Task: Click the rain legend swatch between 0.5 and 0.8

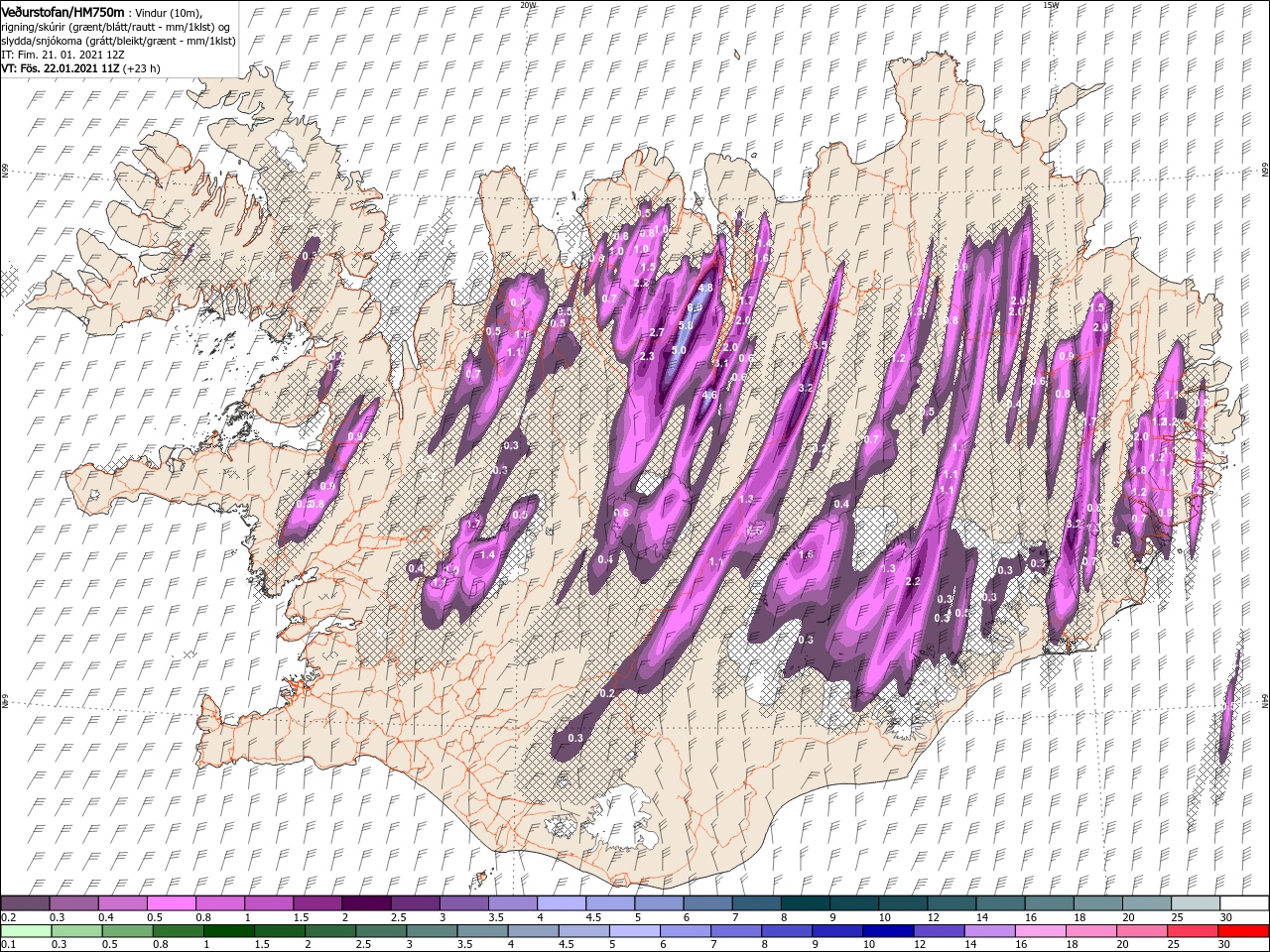Action: (x=127, y=931)
